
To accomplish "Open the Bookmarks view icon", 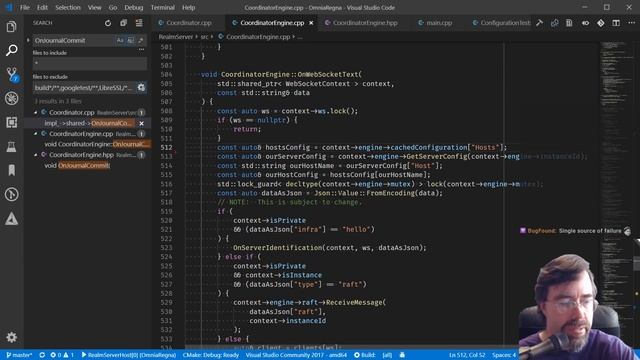I will (11, 170).
